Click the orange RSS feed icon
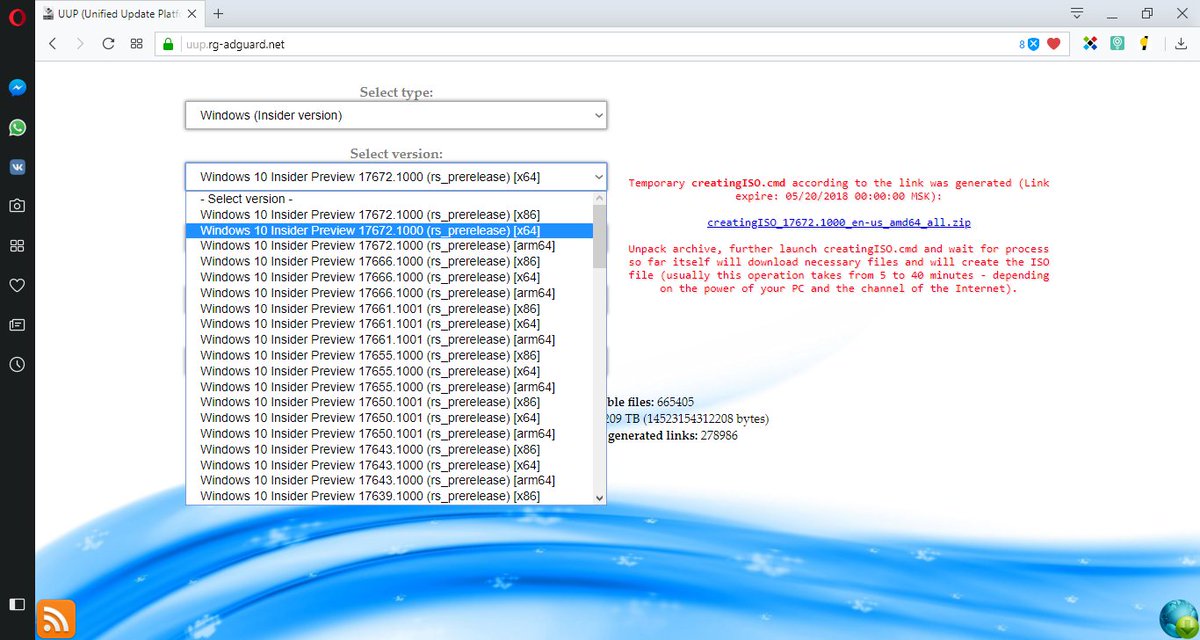The width and height of the screenshot is (1200, 640). pyautogui.click(x=56, y=619)
